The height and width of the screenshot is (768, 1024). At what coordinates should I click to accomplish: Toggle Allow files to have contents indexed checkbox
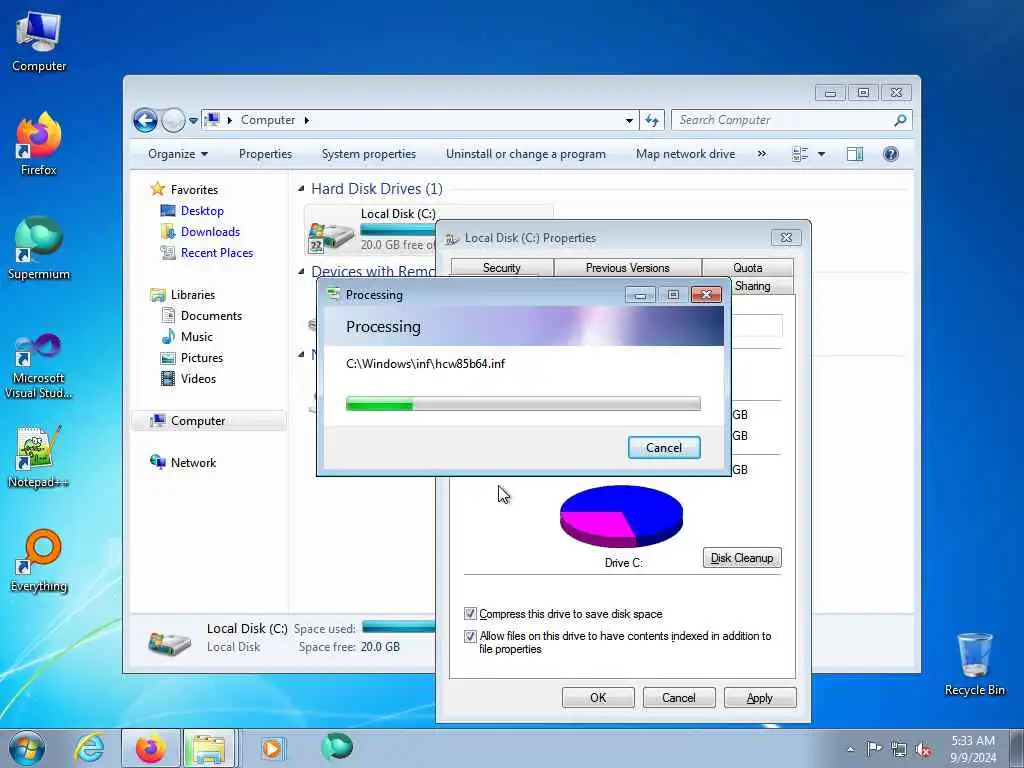pyautogui.click(x=470, y=636)
